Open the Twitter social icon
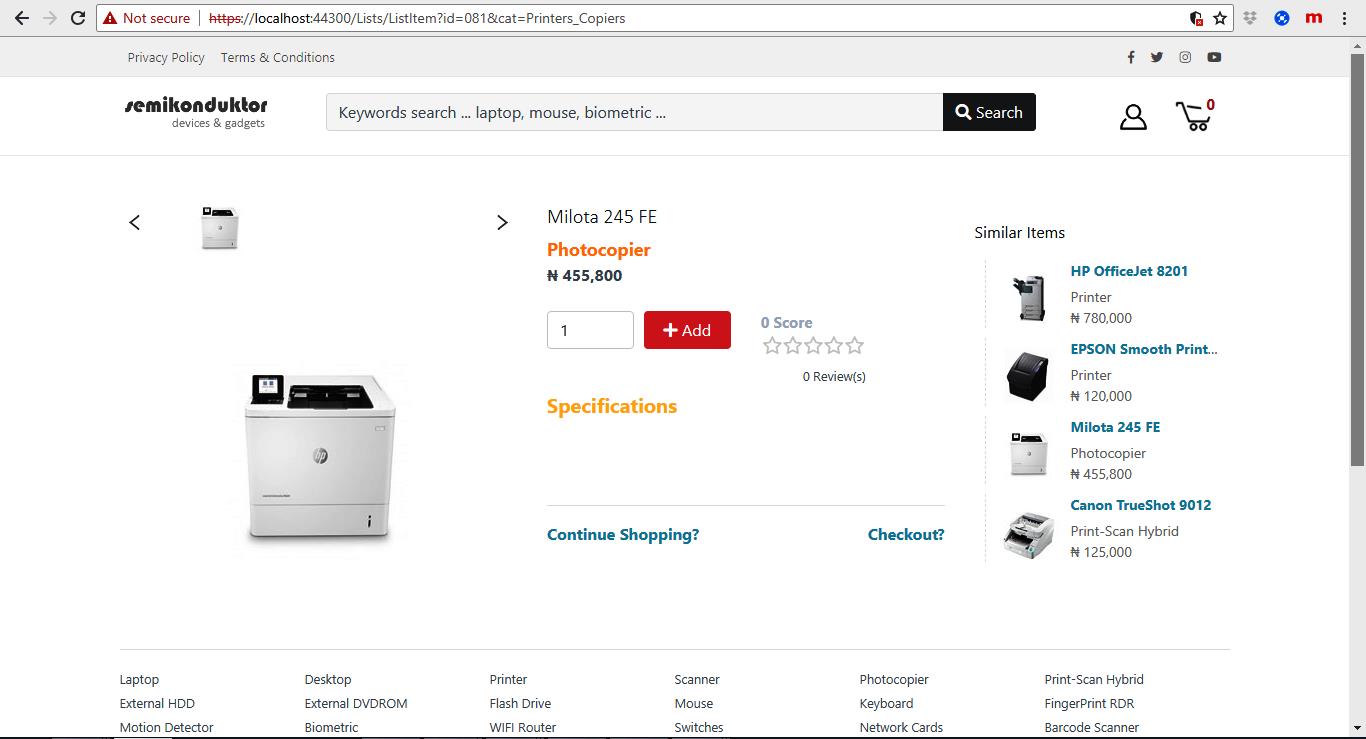Screen dimensions: 1366x739 click(x=1157, y=57)
